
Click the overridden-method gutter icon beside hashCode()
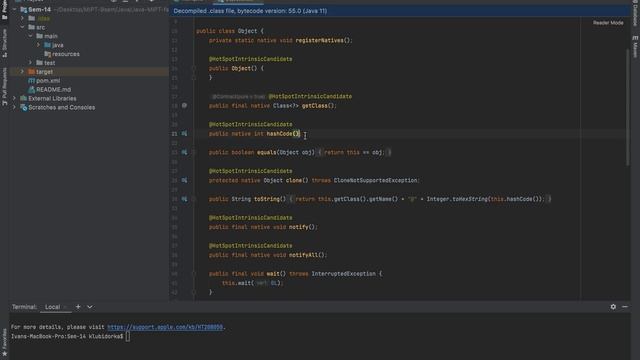(x=184, y=133)
